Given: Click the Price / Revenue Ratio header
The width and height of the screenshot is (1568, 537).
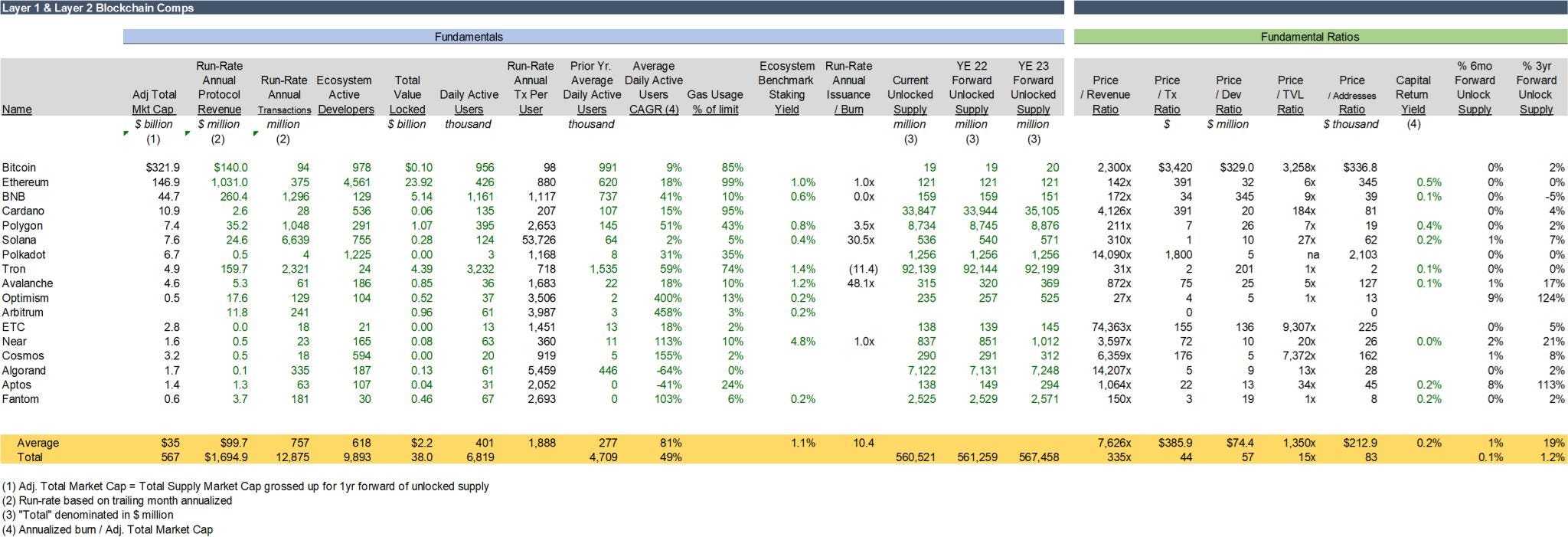Looking at the screenshot, I should [x=1105, y=95].
